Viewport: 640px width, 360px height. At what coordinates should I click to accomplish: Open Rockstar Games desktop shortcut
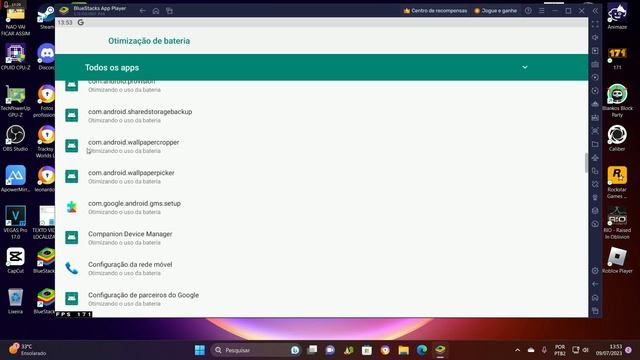[617, 182]
